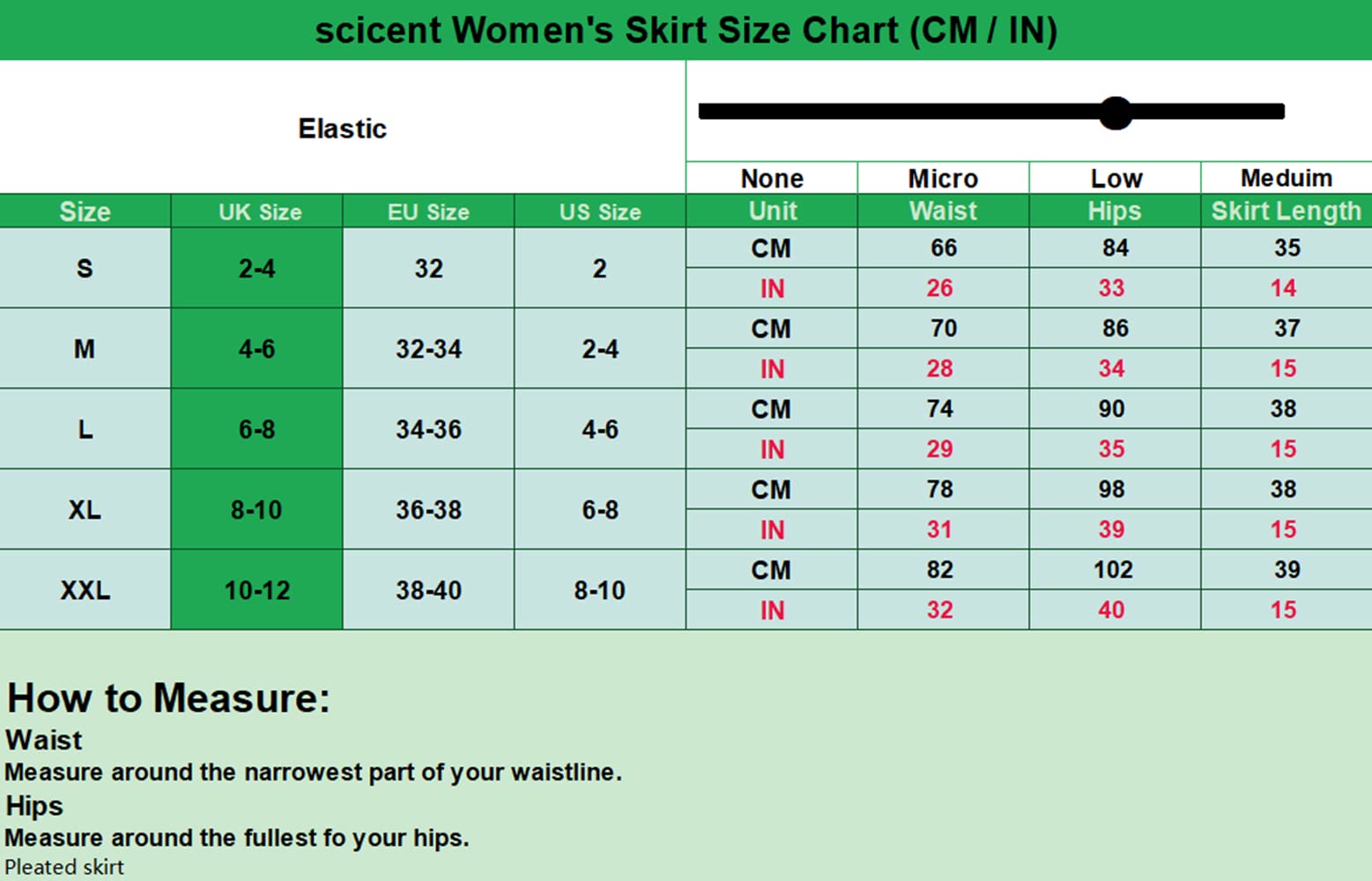Click the "XXL" size row cell

tap(85, 590)
